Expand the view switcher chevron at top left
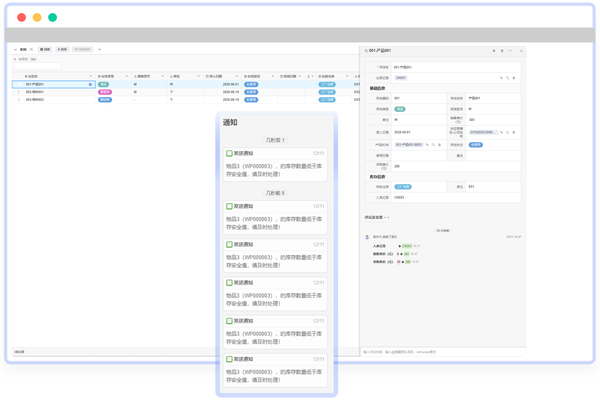 coord(16,49)
